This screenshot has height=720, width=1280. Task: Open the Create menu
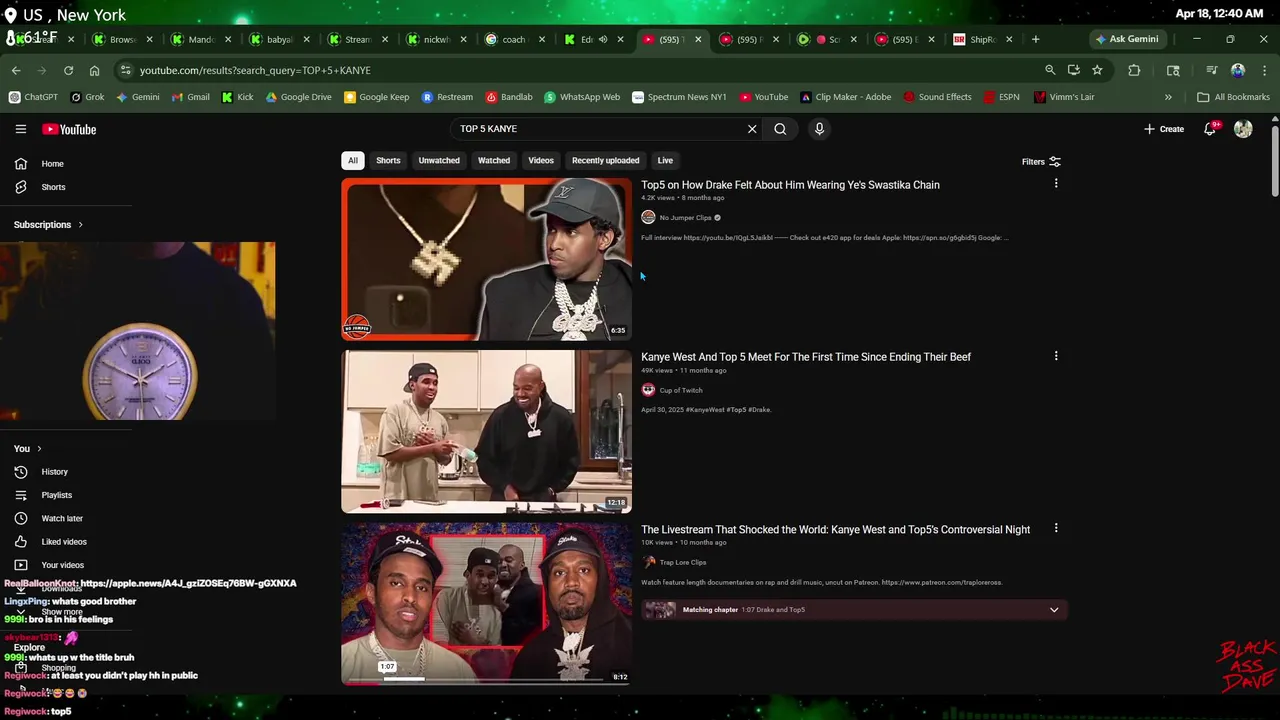(1164, 129)
